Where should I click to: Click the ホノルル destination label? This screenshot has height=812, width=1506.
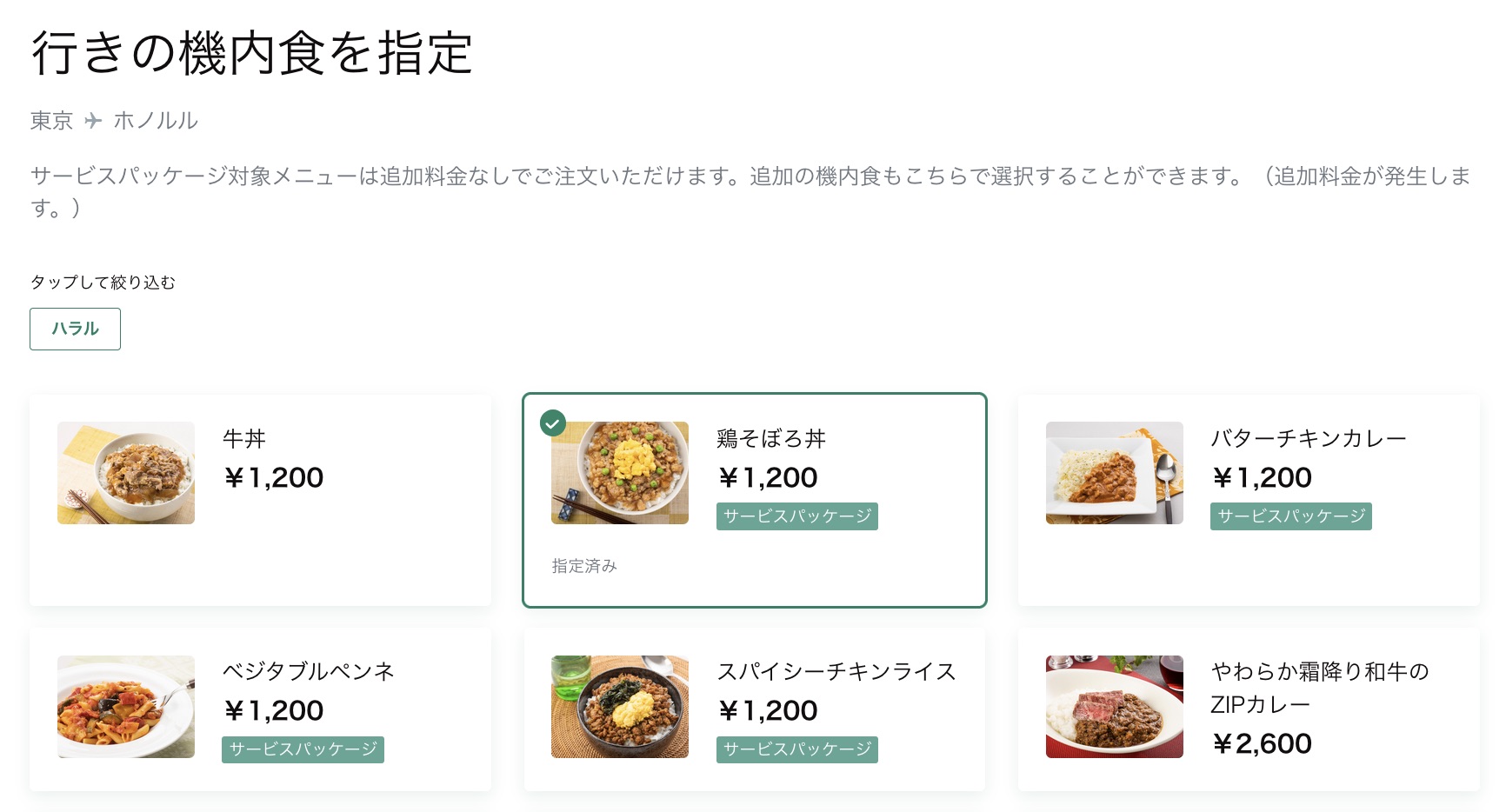point(156,121)
